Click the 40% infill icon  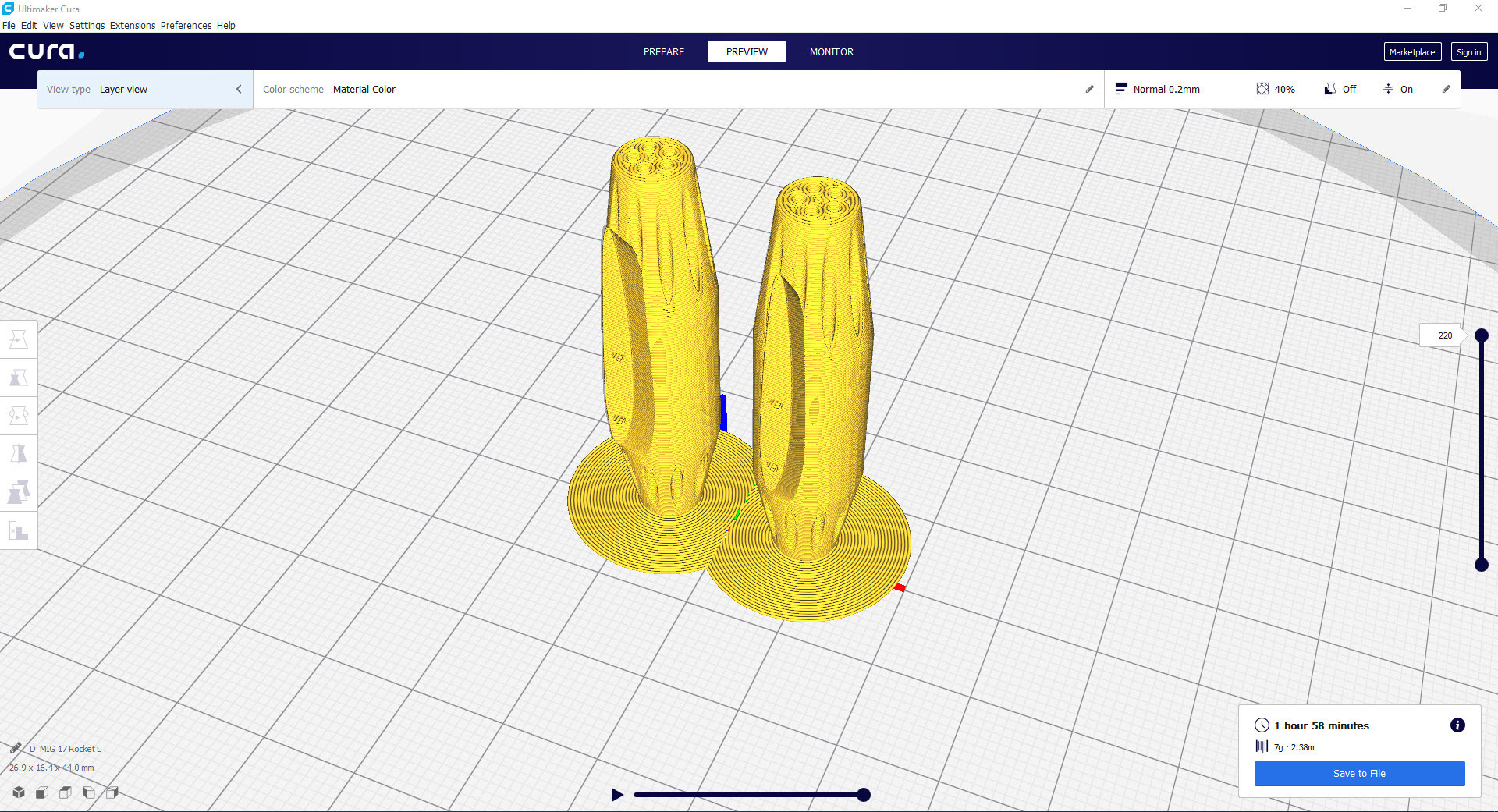click(x=1262, y=89)
